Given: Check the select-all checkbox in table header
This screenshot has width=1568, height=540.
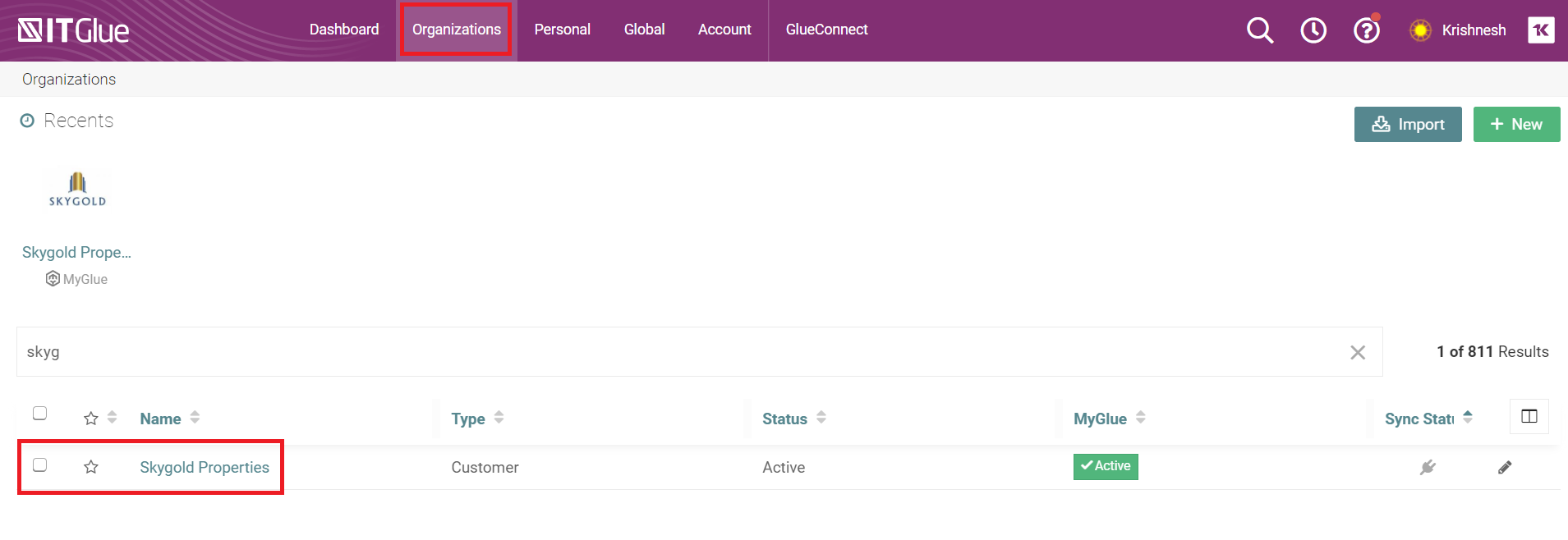Looking at the screenshot, I should click(x=39, y=413).
